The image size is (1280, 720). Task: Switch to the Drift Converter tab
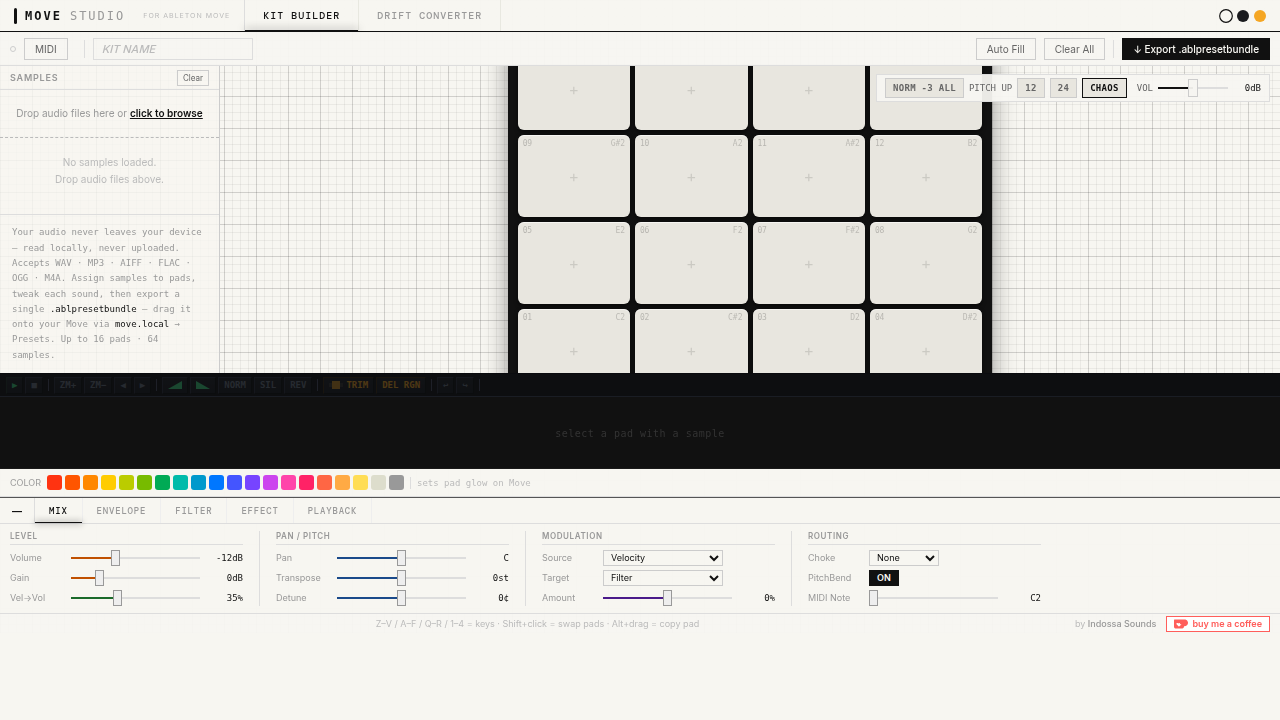click(429, 16)
